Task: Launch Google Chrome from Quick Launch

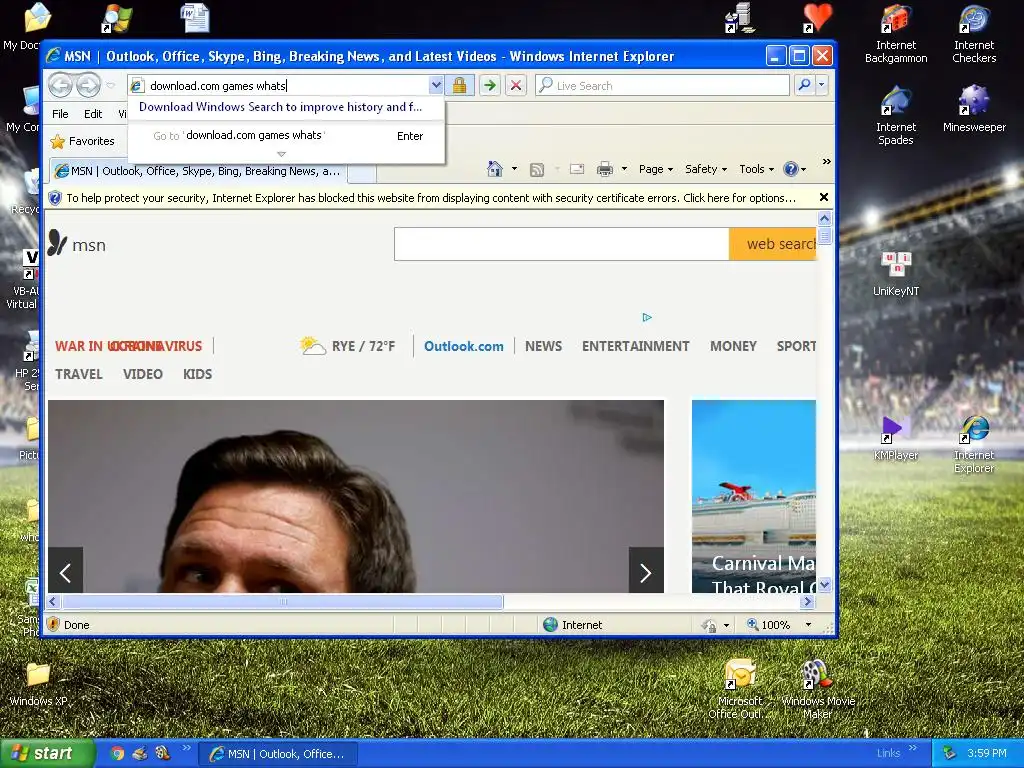Action: point(117,754)
